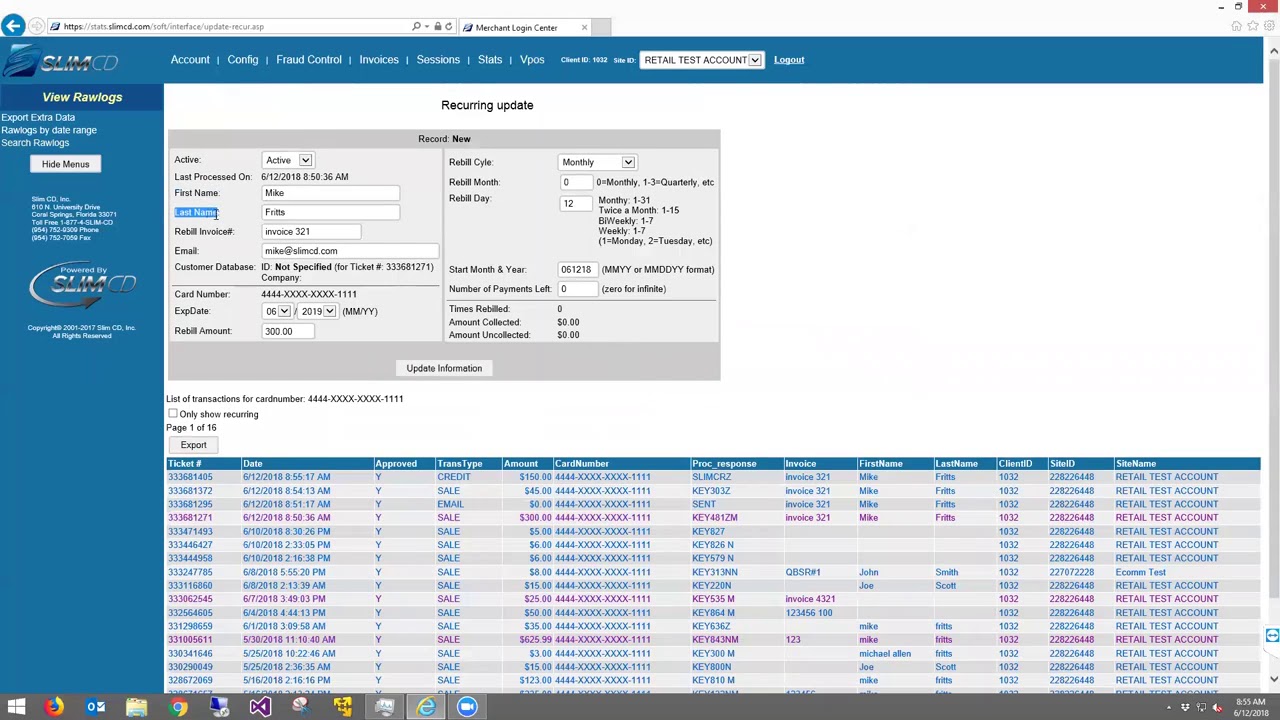Expand the Rebill Cycle Monthly dropdown
The image size is (1280, 720).
[597, 162]
